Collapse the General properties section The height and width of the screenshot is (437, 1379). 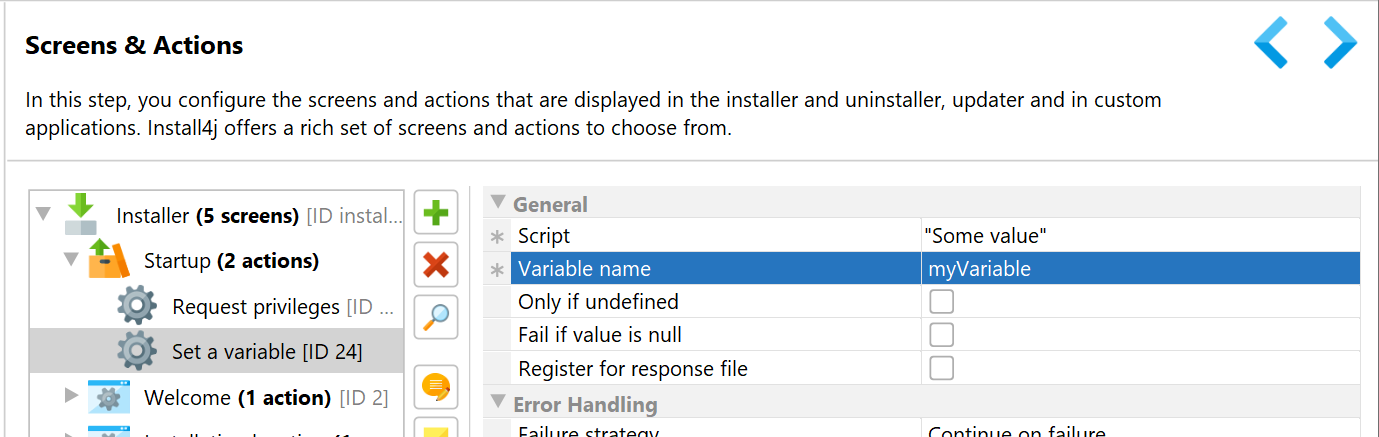[x=498, y=203]
